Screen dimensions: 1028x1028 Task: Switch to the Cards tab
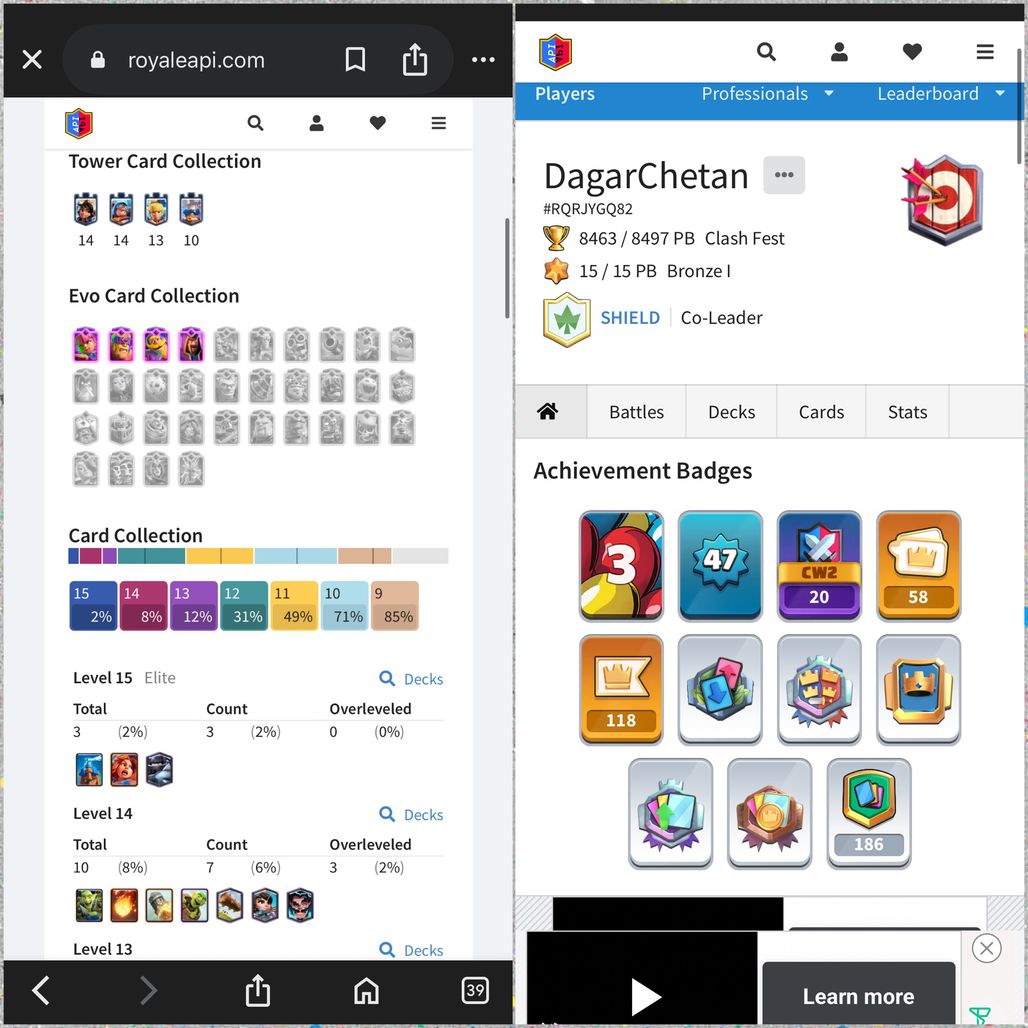[x=821, y=412]
